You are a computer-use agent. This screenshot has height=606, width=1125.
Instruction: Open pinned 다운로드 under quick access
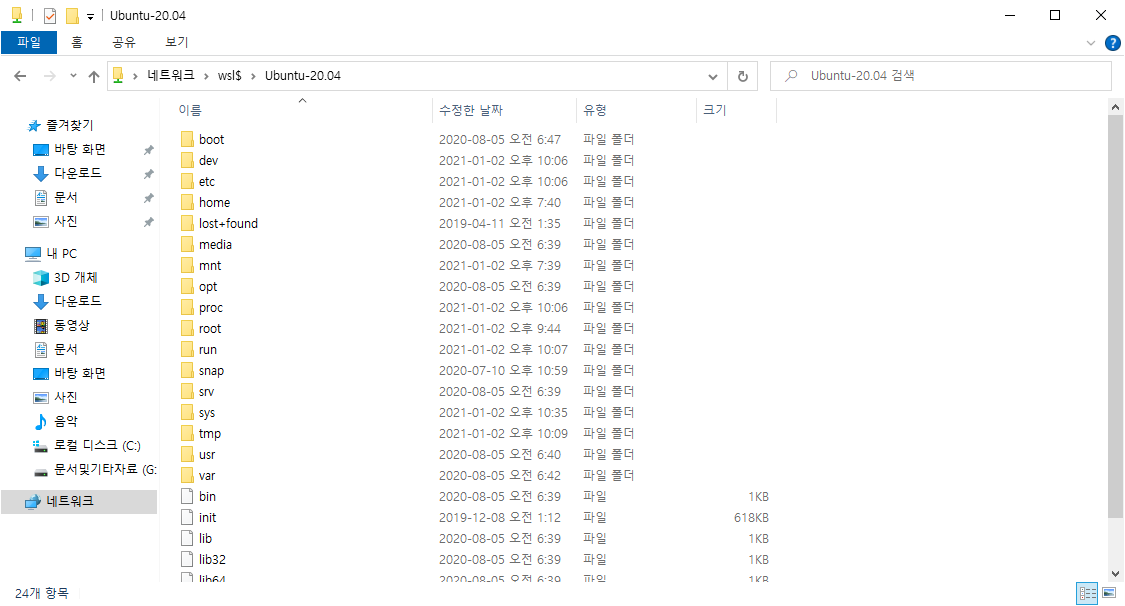77,173
